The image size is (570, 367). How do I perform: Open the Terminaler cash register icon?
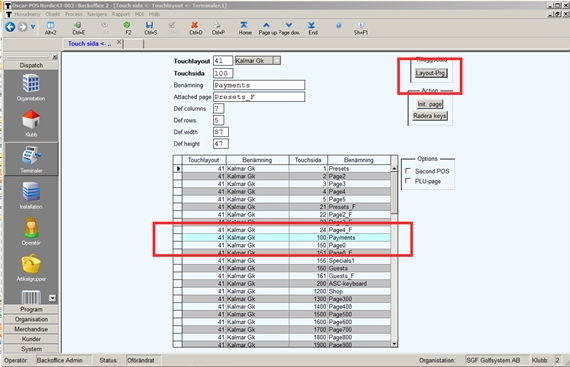[31, 159]
